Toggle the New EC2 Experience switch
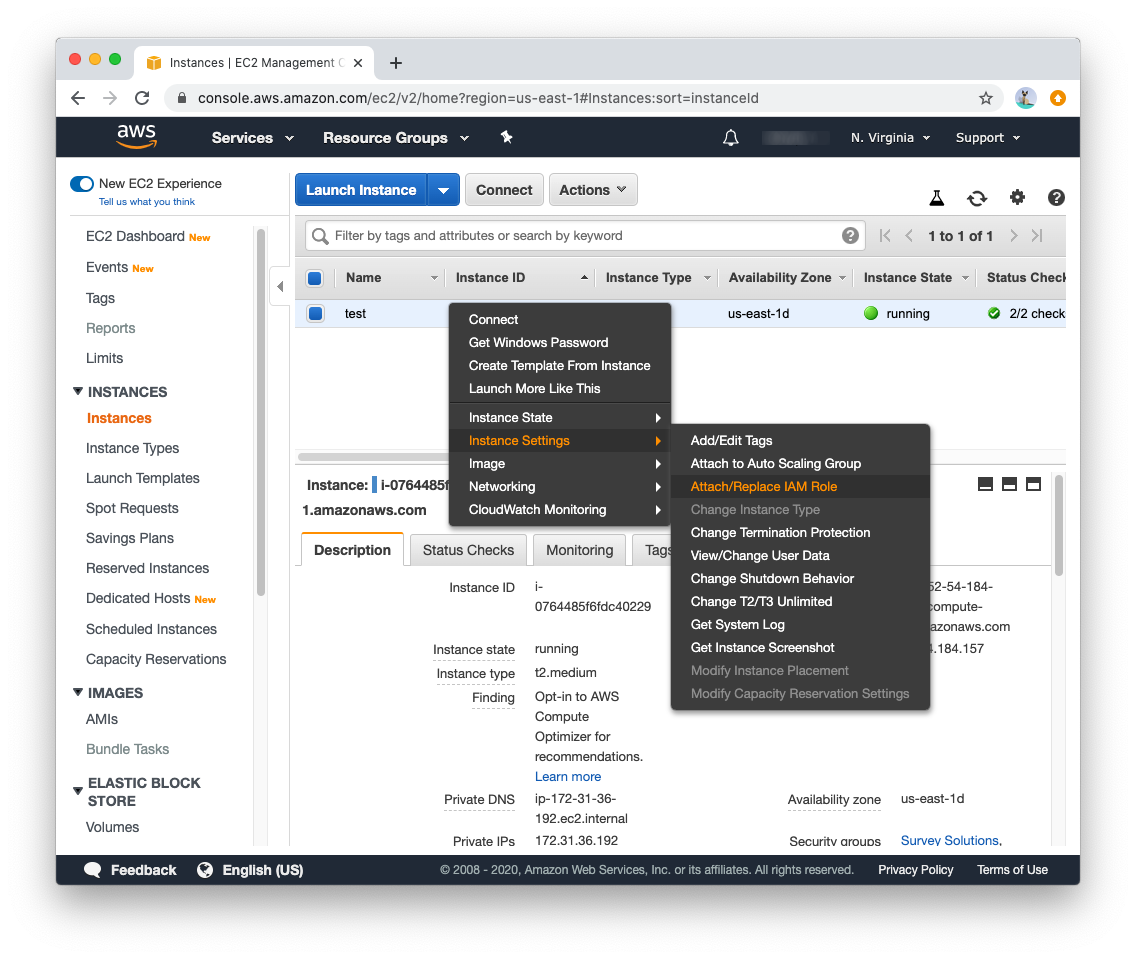The height and width of the screenshot is (959, 1136). coord(82,184)
